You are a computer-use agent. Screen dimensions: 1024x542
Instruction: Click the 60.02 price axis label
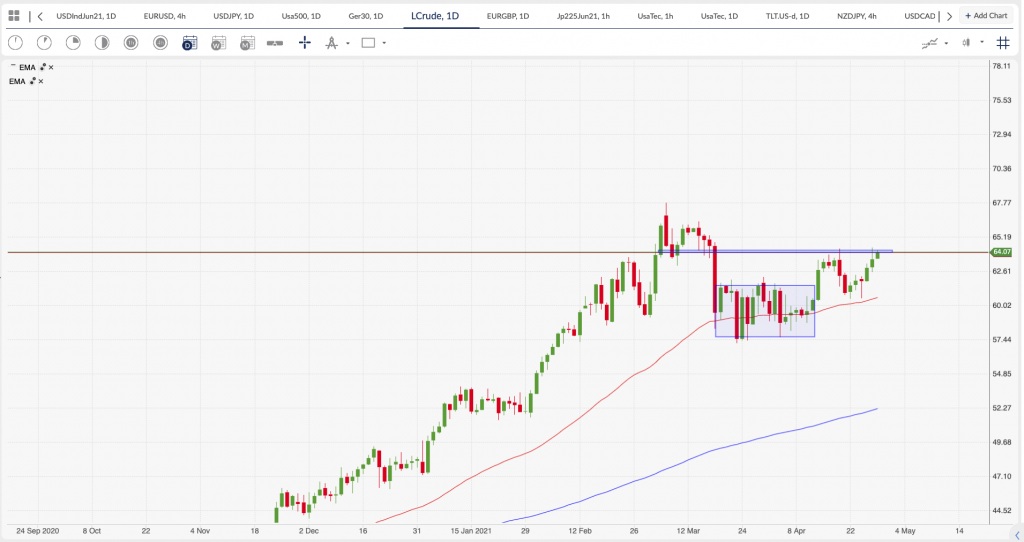(1001, 306)
